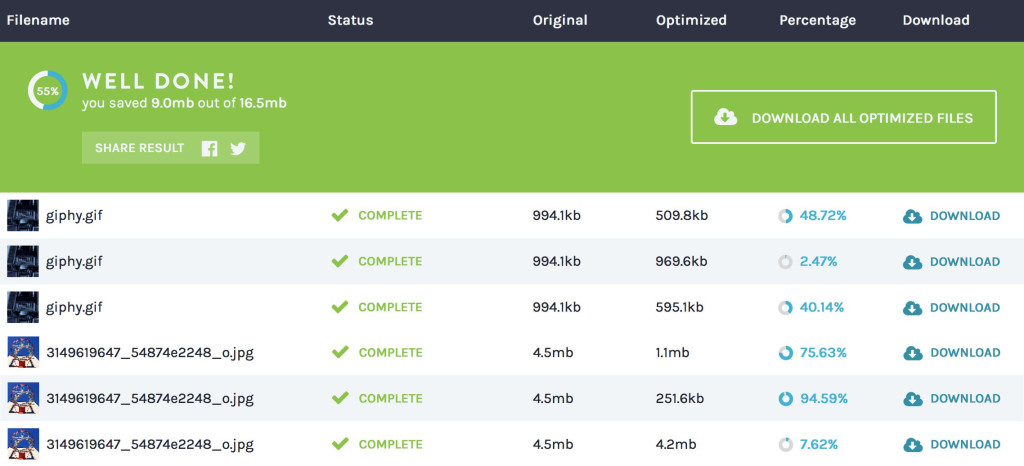Click the Filename column header
This screenshot has height=466, width=1024.
(38, 20)
